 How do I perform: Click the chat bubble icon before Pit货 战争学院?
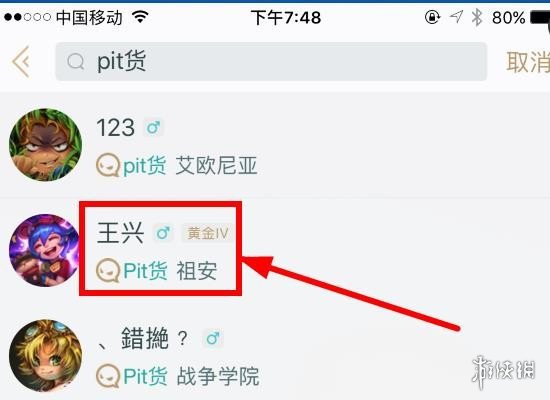108,376
